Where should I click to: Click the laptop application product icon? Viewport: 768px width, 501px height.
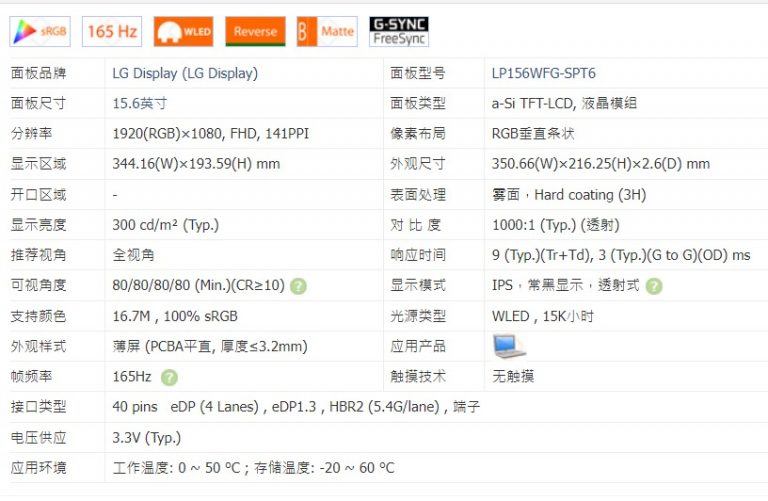[x=509, y=346]
